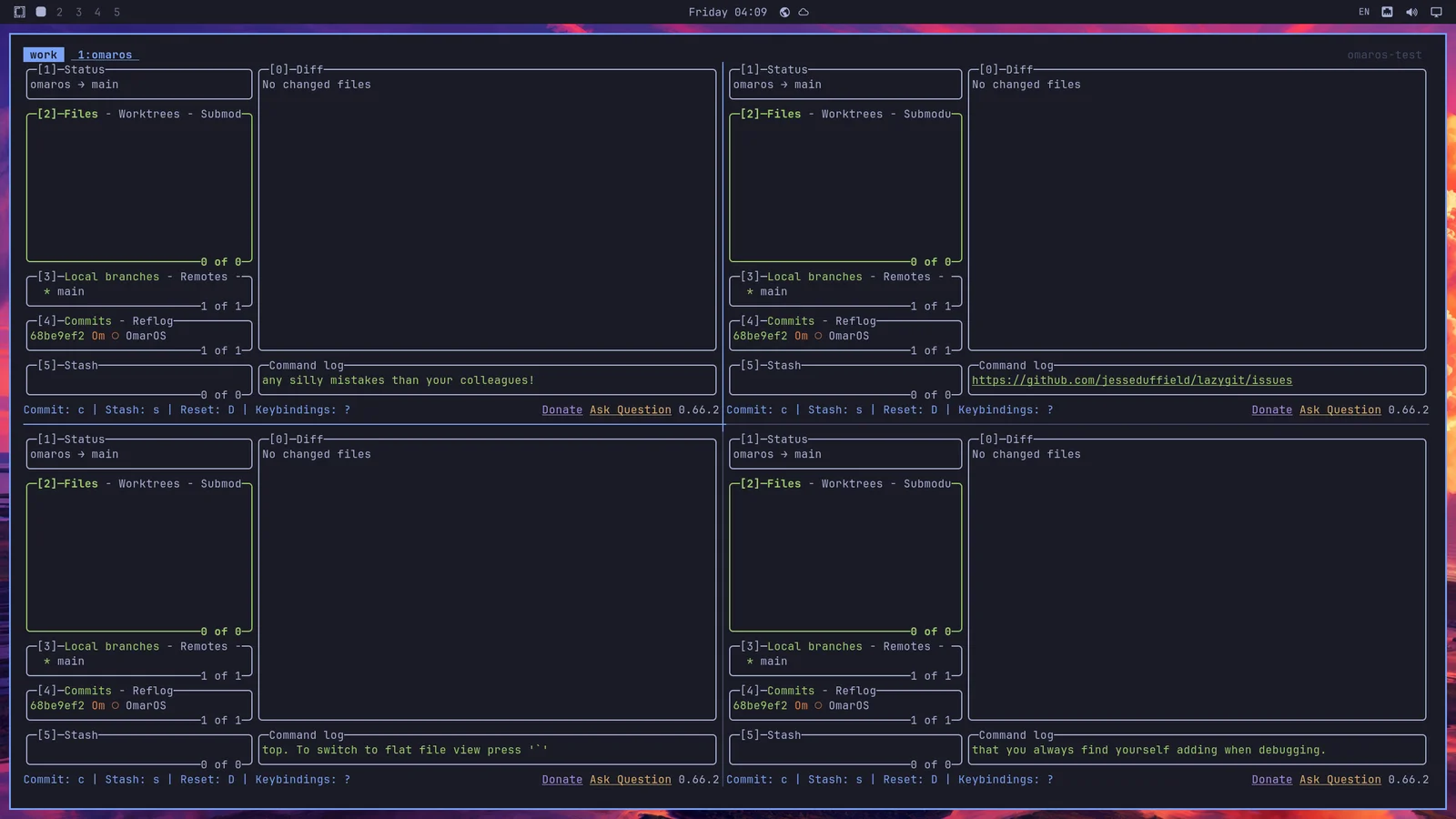Click the EN keyboard layout indicator
1456x819 pixels.
(x=1364, y=12)
